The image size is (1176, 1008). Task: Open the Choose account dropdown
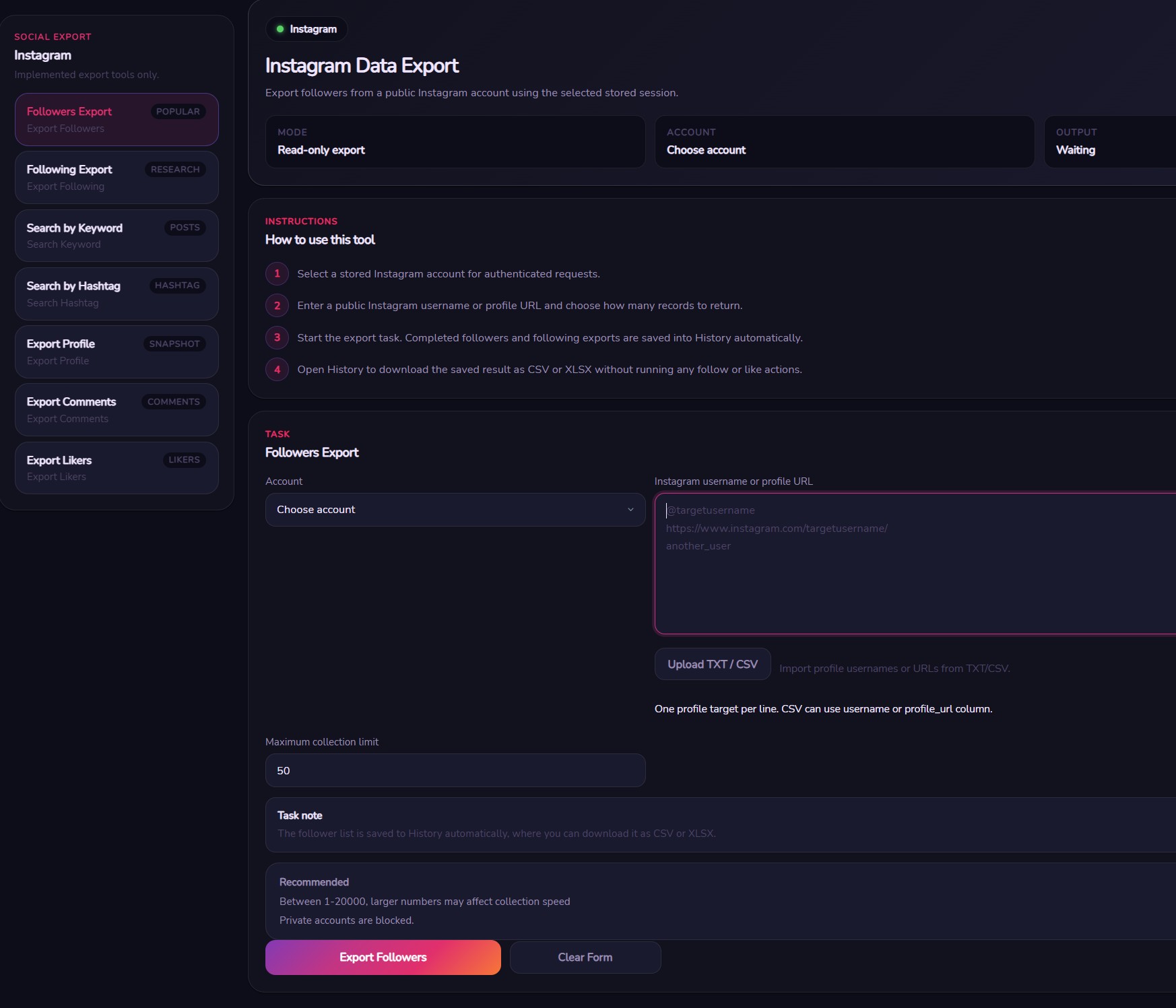pos(455,510)
